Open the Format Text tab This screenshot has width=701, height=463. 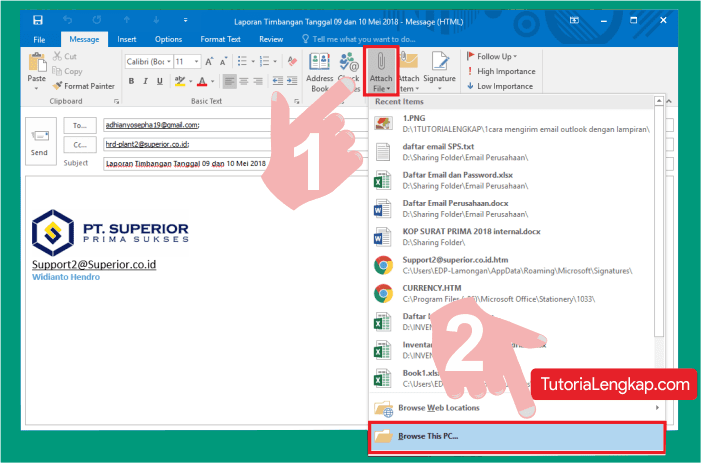point(220,39)
